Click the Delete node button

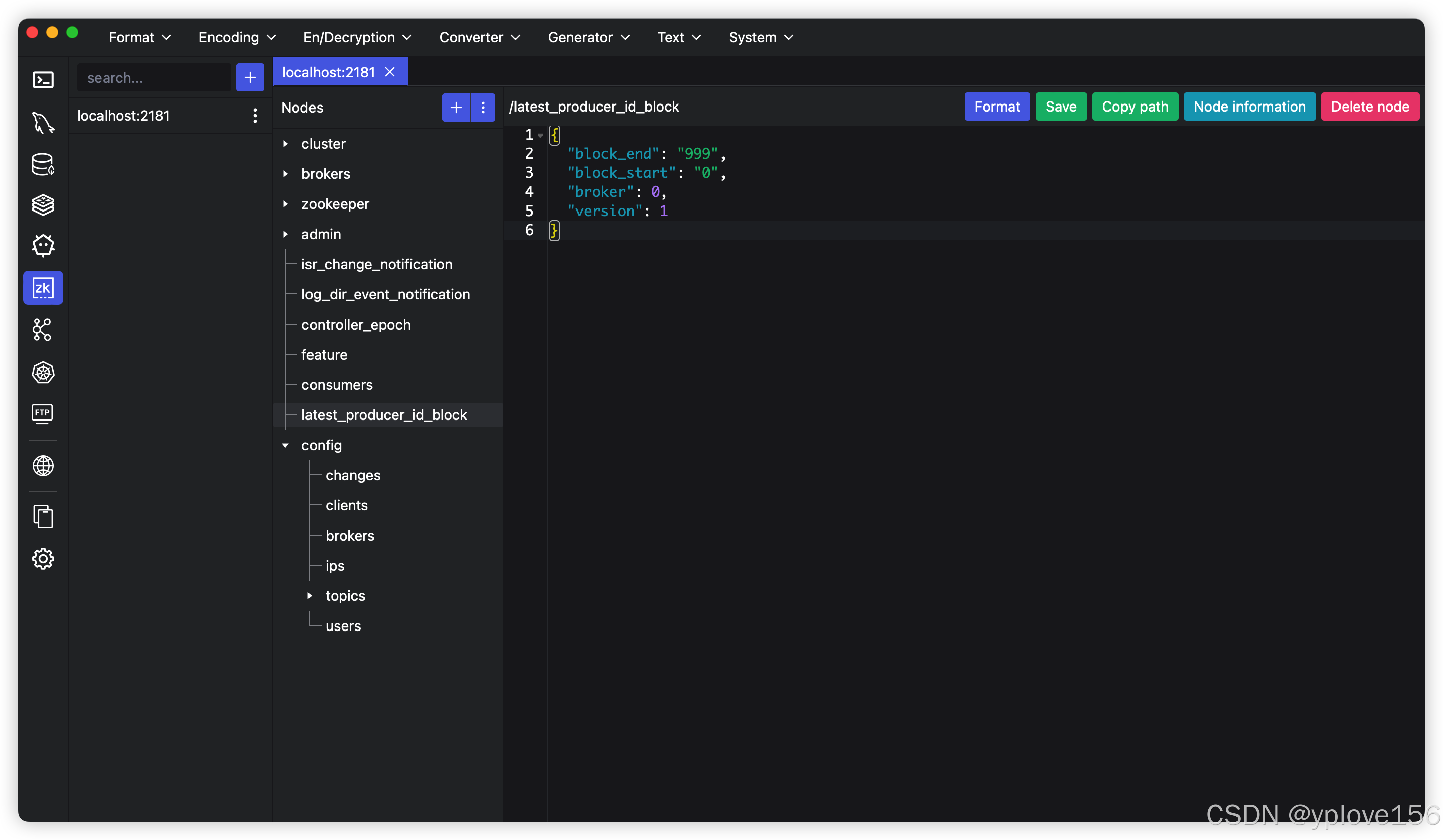(x=1370, y=107)
